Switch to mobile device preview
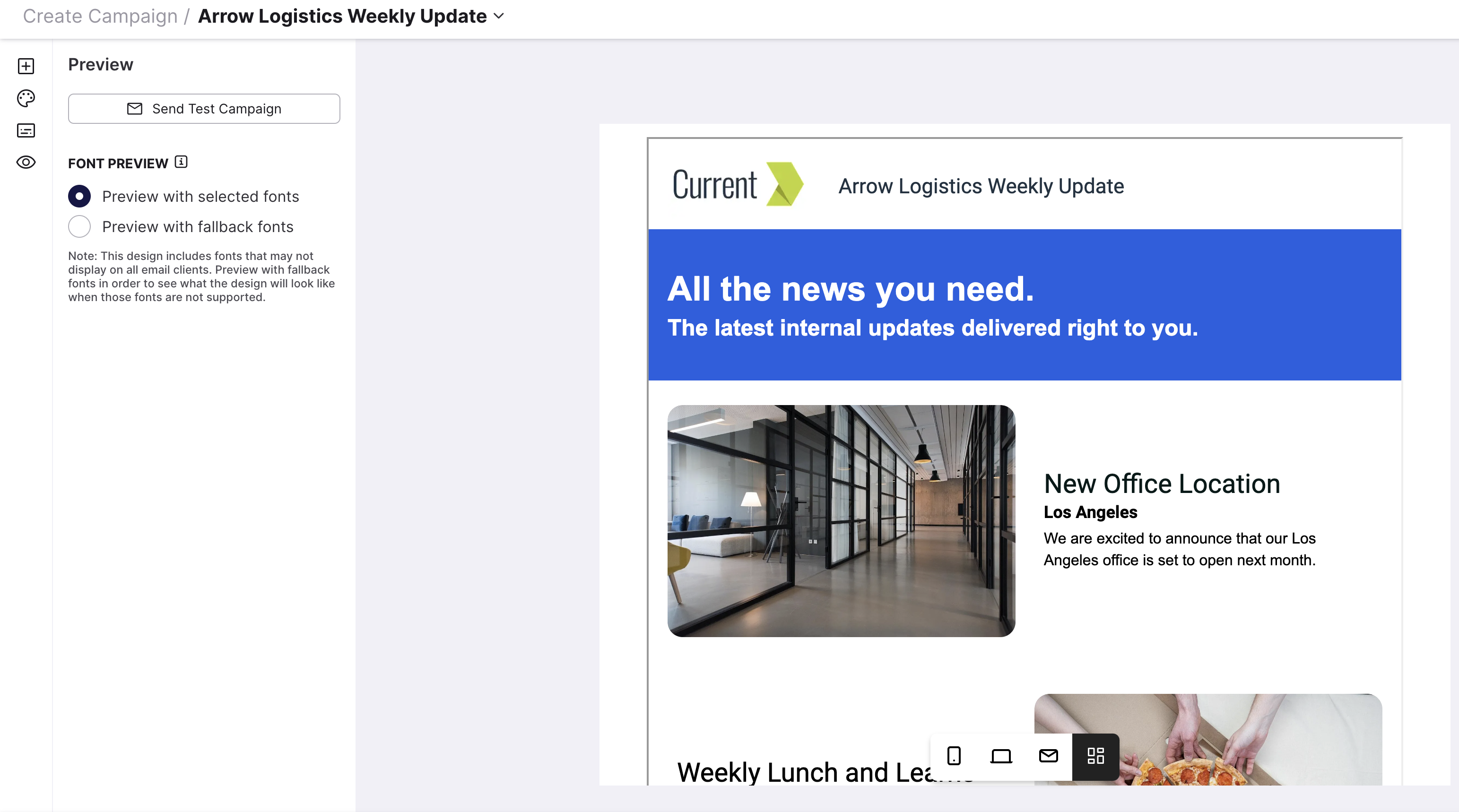This screenshot has height=812, width=1459. pos(954,756)
